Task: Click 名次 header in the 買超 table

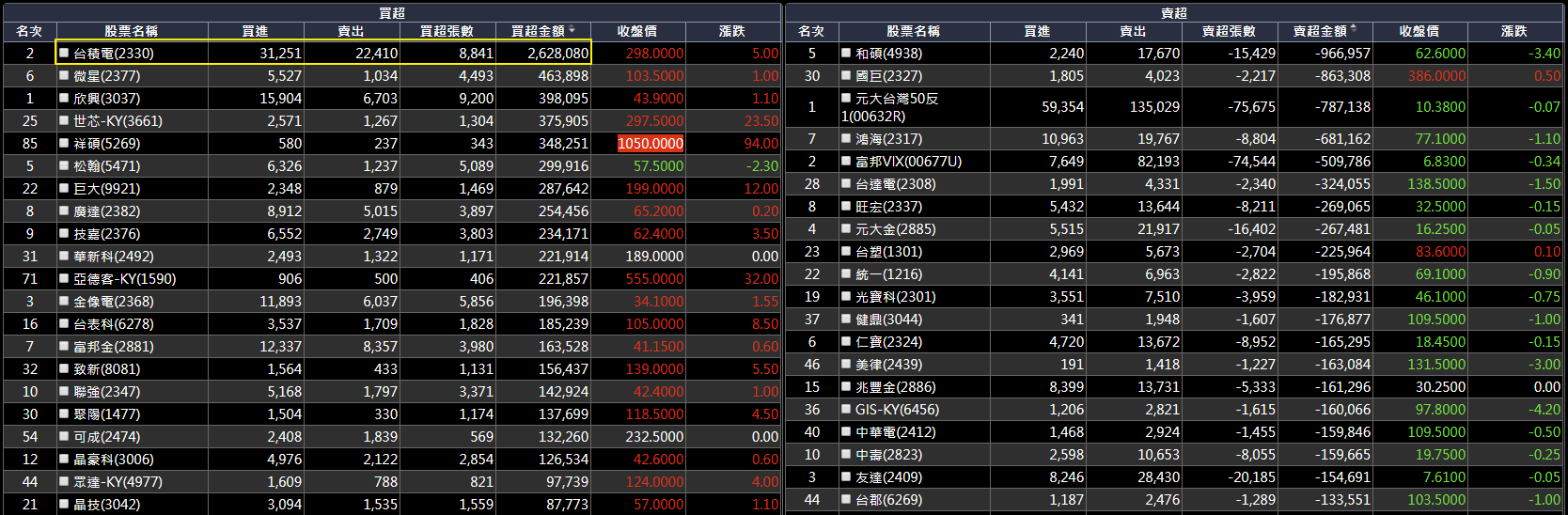Action: coord(29,31)
